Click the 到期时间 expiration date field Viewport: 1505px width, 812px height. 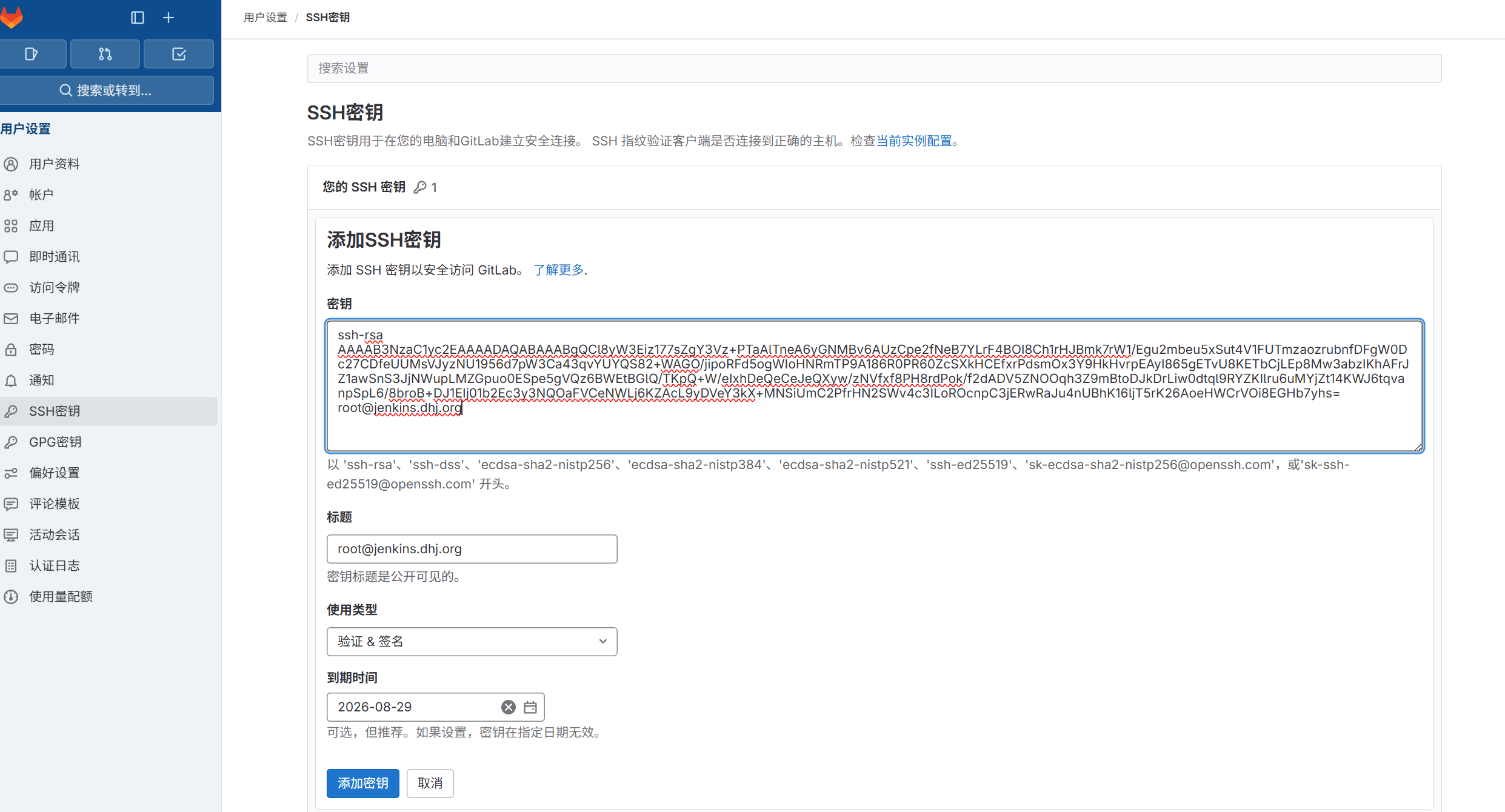point(435,707)
